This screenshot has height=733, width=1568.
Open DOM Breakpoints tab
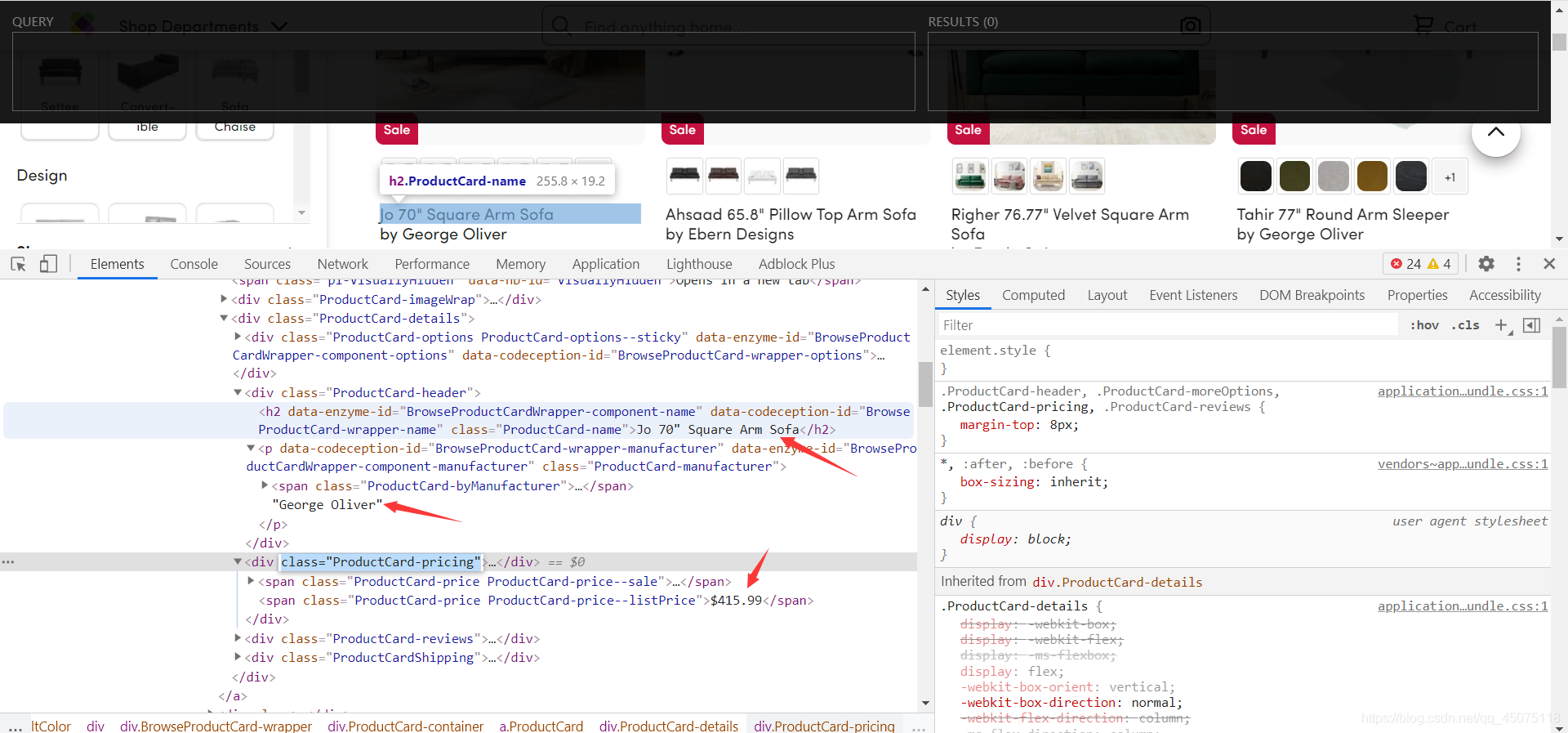(x=1312, y=295)
